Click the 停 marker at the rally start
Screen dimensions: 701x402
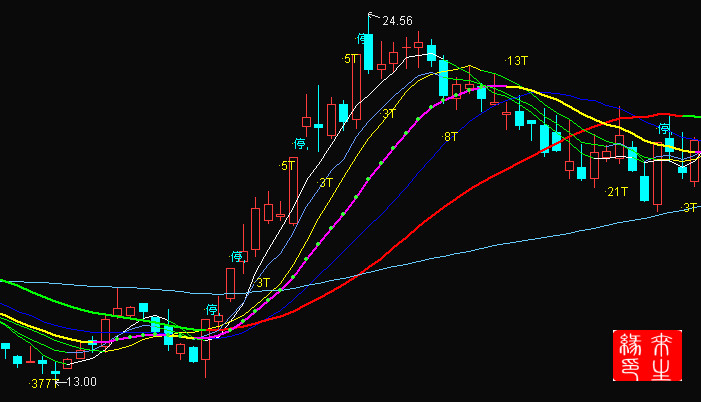[x=211, y=308]
